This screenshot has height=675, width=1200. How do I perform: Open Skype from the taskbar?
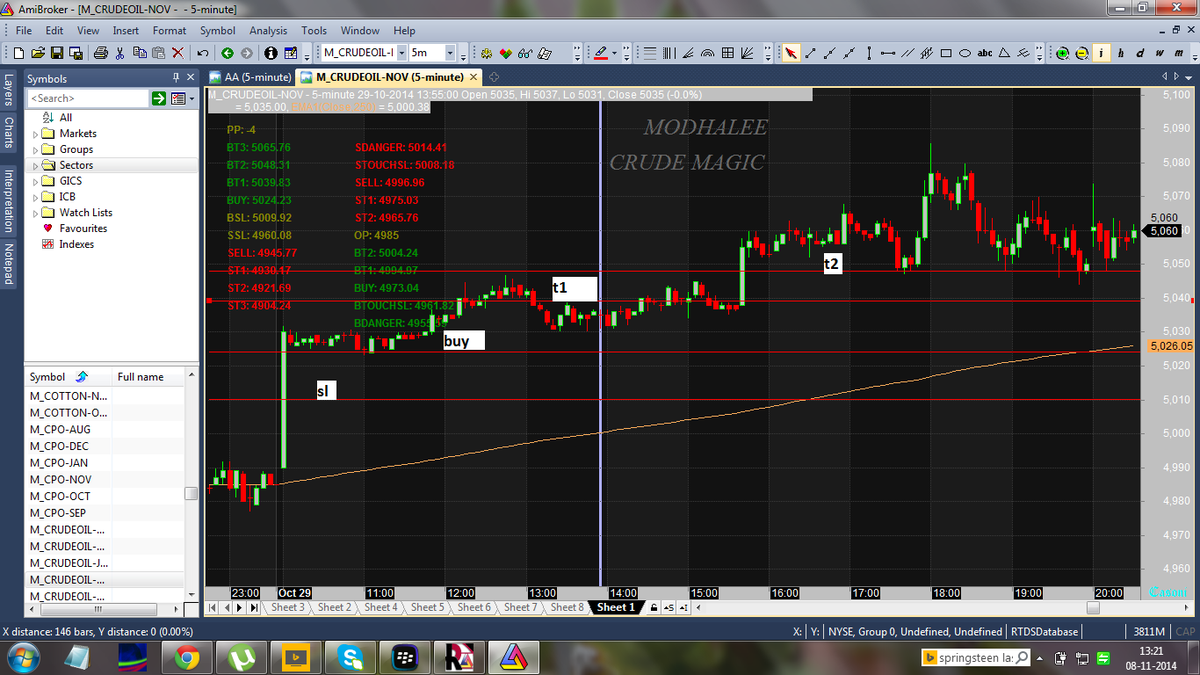[349, 657]
